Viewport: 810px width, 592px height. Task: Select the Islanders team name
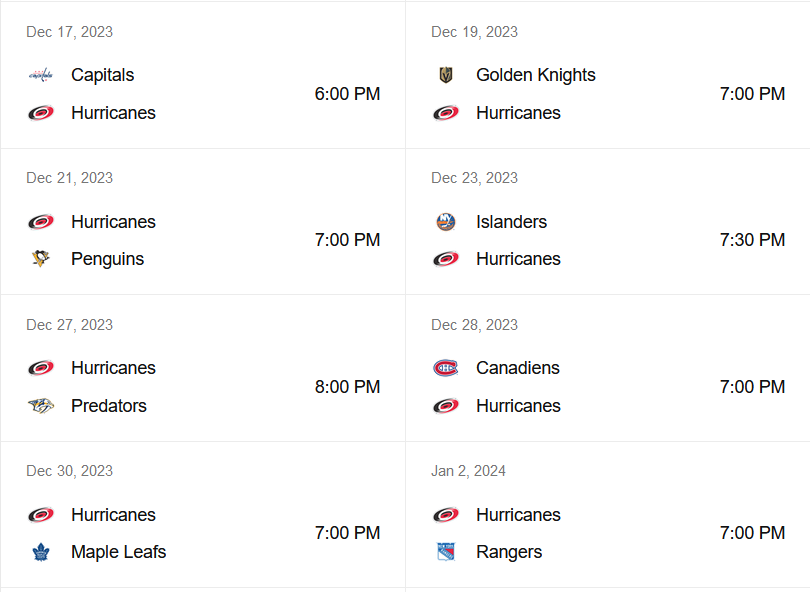[511, 222]
